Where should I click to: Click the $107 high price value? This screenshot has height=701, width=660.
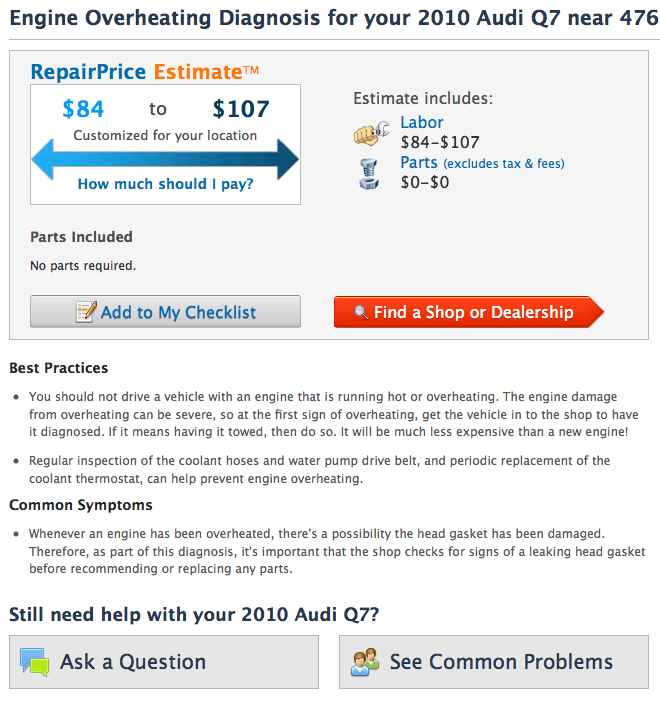240,109
